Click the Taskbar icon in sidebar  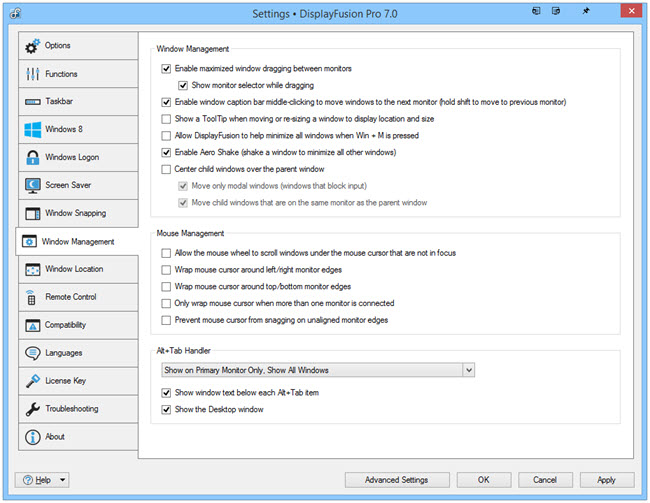(32, 102)
